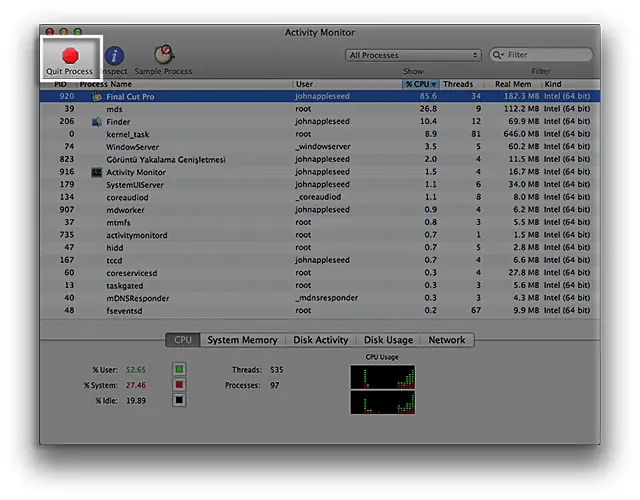Click the magnifier icon in Filter field
The height and width of the screenshot is (500, 640).
coord(498,55)
